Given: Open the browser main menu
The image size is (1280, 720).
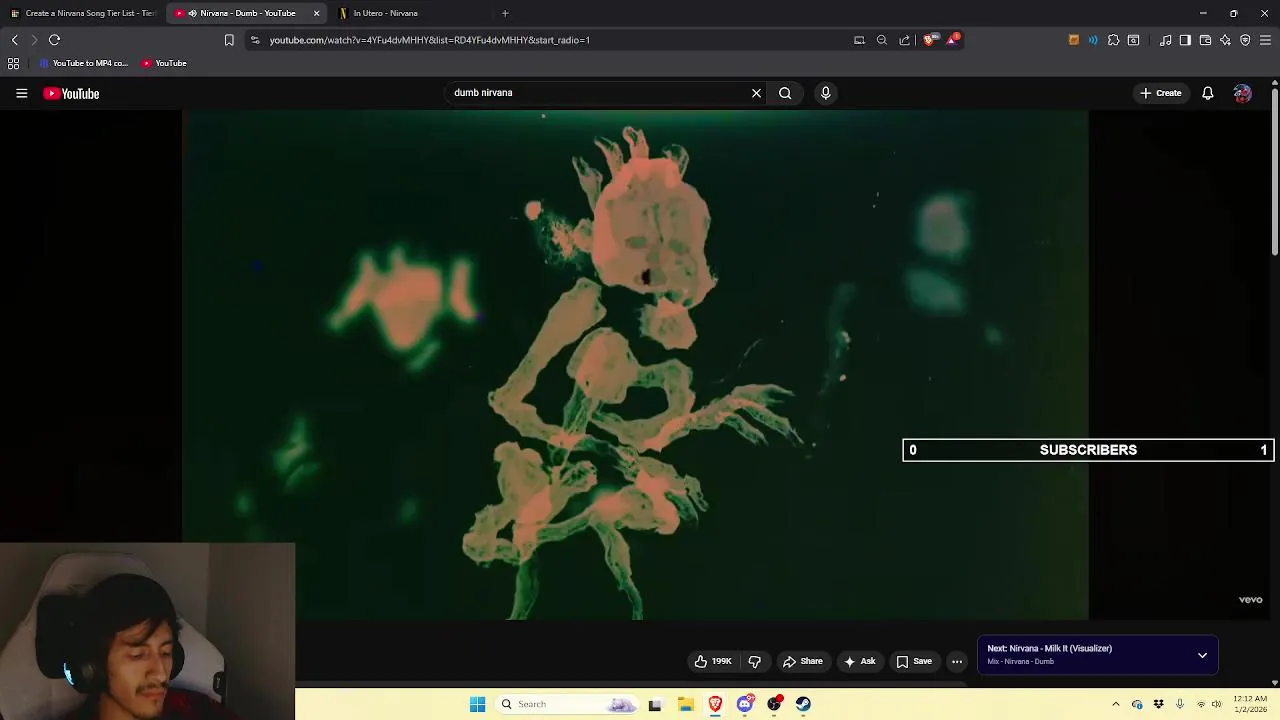Looking at the screenshot, I should click(x=1265, y=40).
